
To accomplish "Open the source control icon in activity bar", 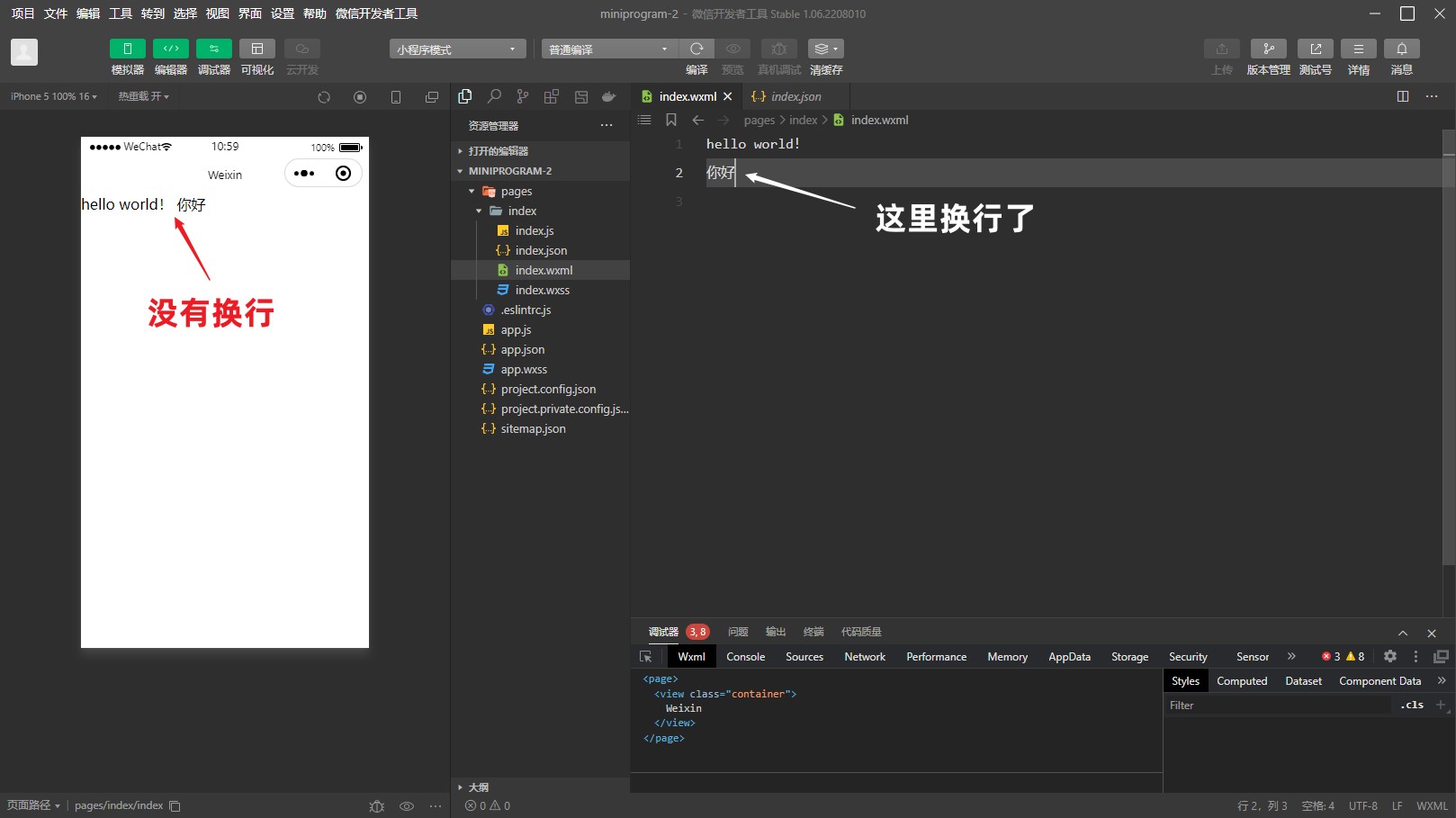I will click(523, 96).
